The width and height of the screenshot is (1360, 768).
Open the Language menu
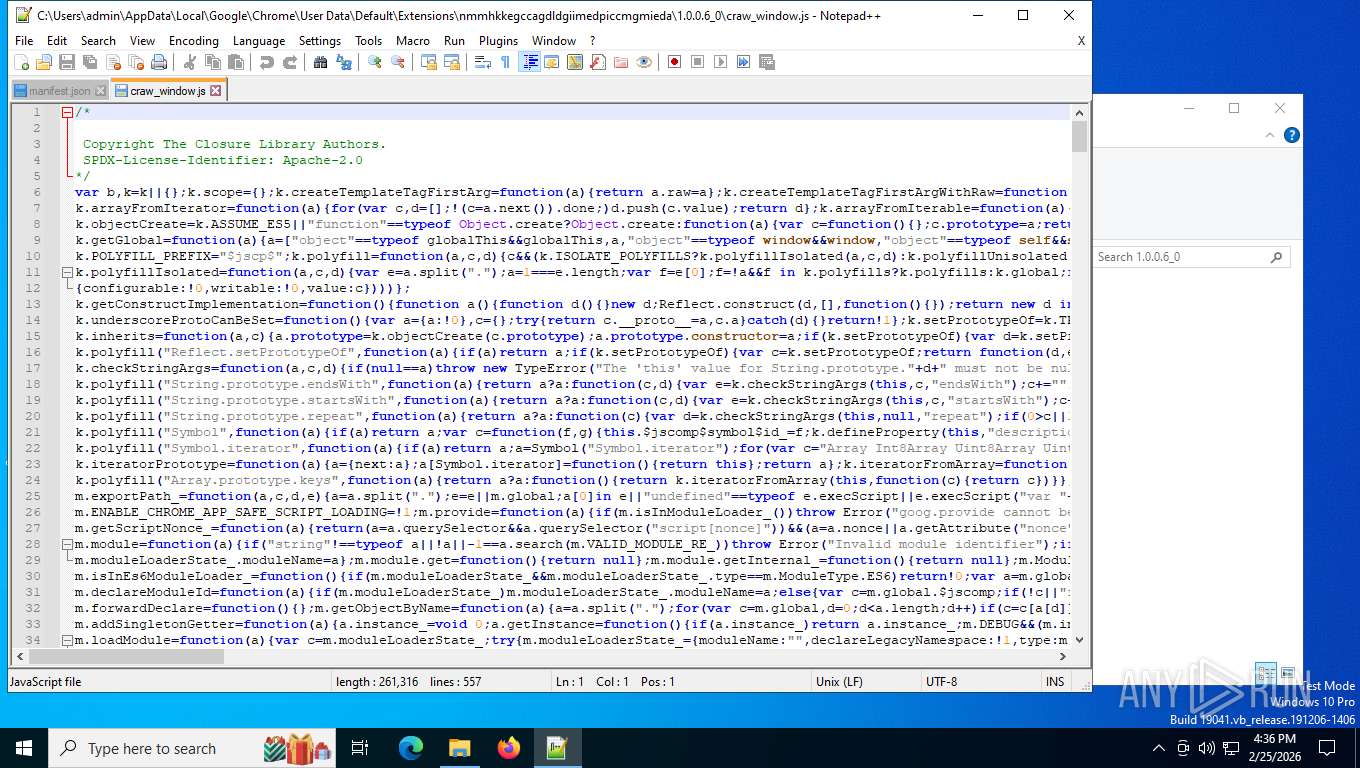259,41
